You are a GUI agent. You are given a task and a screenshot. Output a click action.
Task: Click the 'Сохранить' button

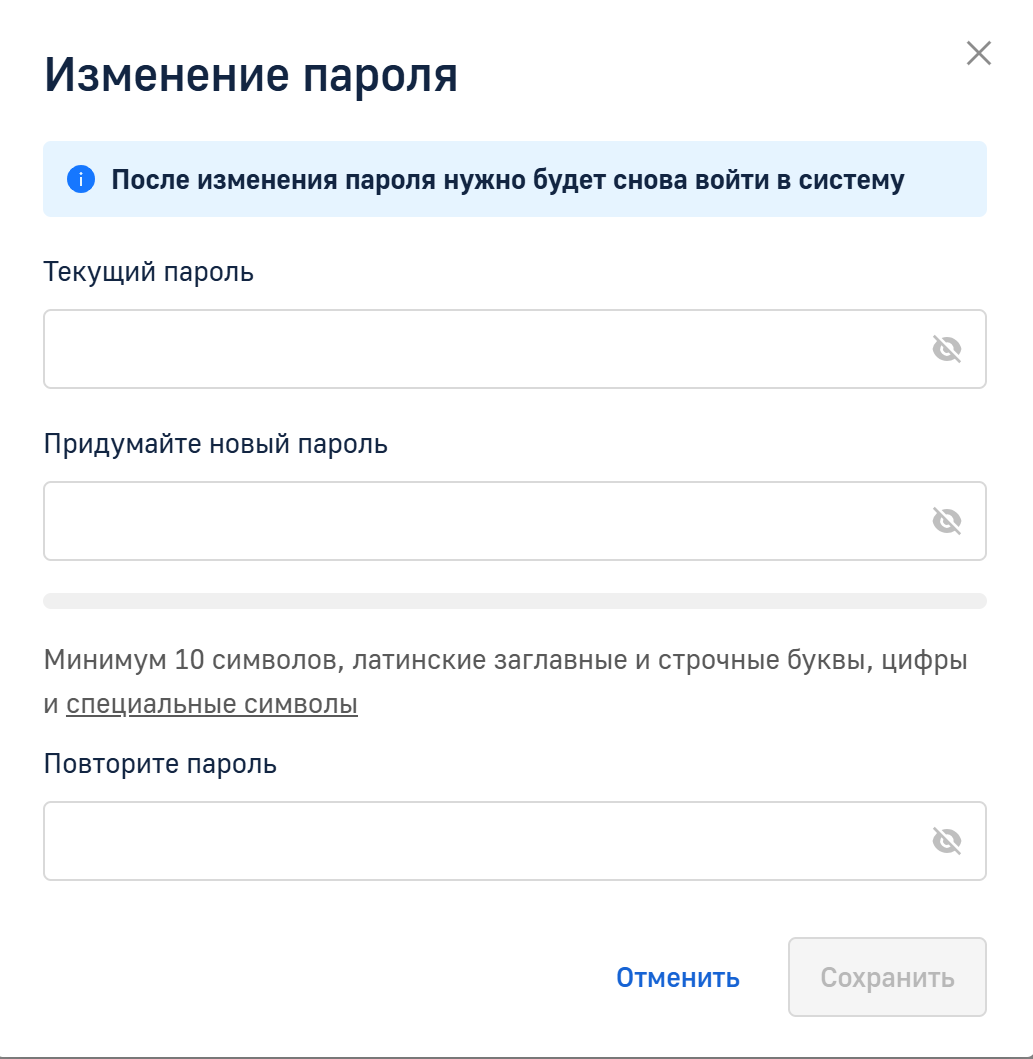[887, 977]
